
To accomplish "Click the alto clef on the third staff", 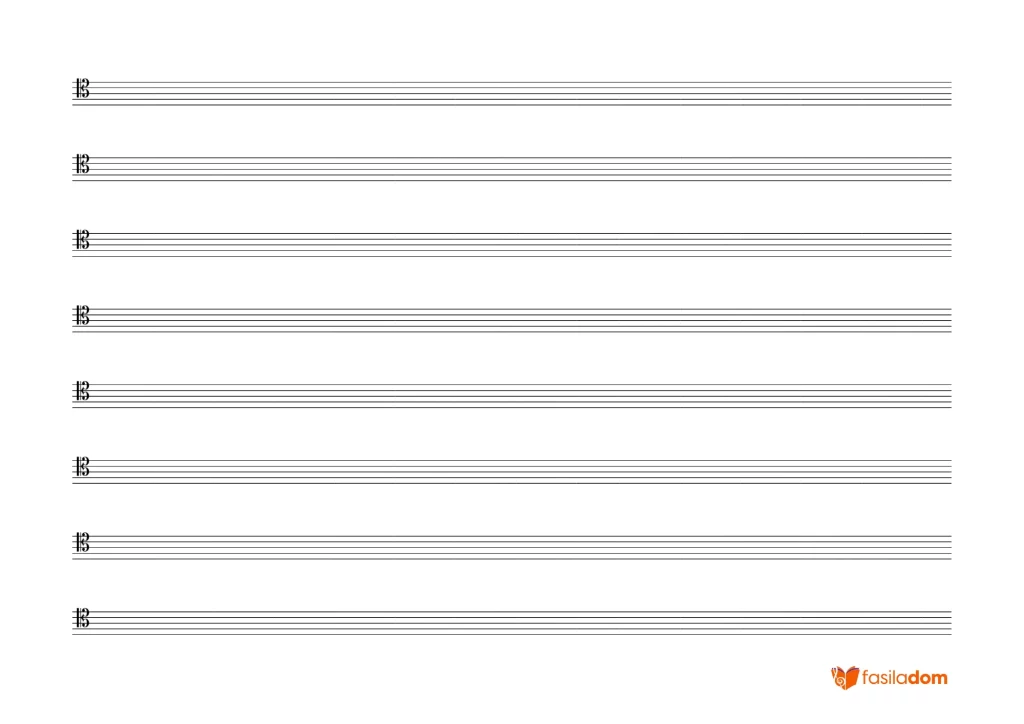I will 83,240.
